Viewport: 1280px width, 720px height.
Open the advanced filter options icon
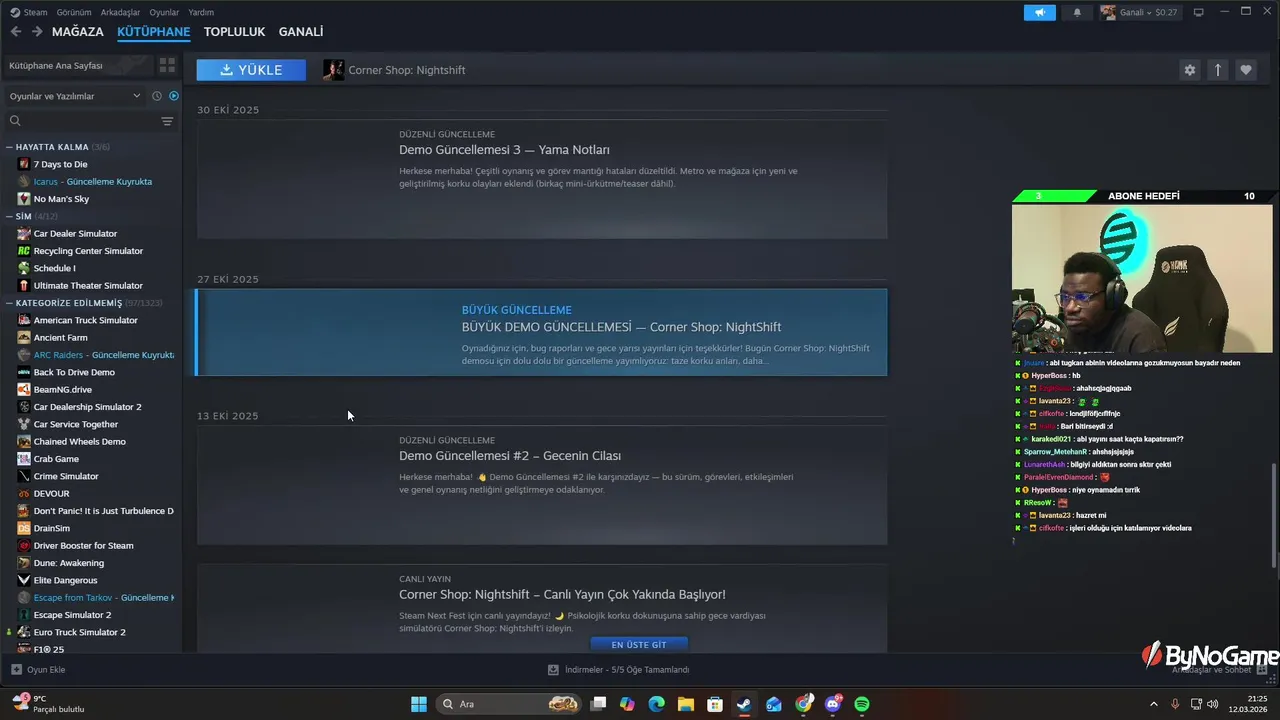click(167, 121)
